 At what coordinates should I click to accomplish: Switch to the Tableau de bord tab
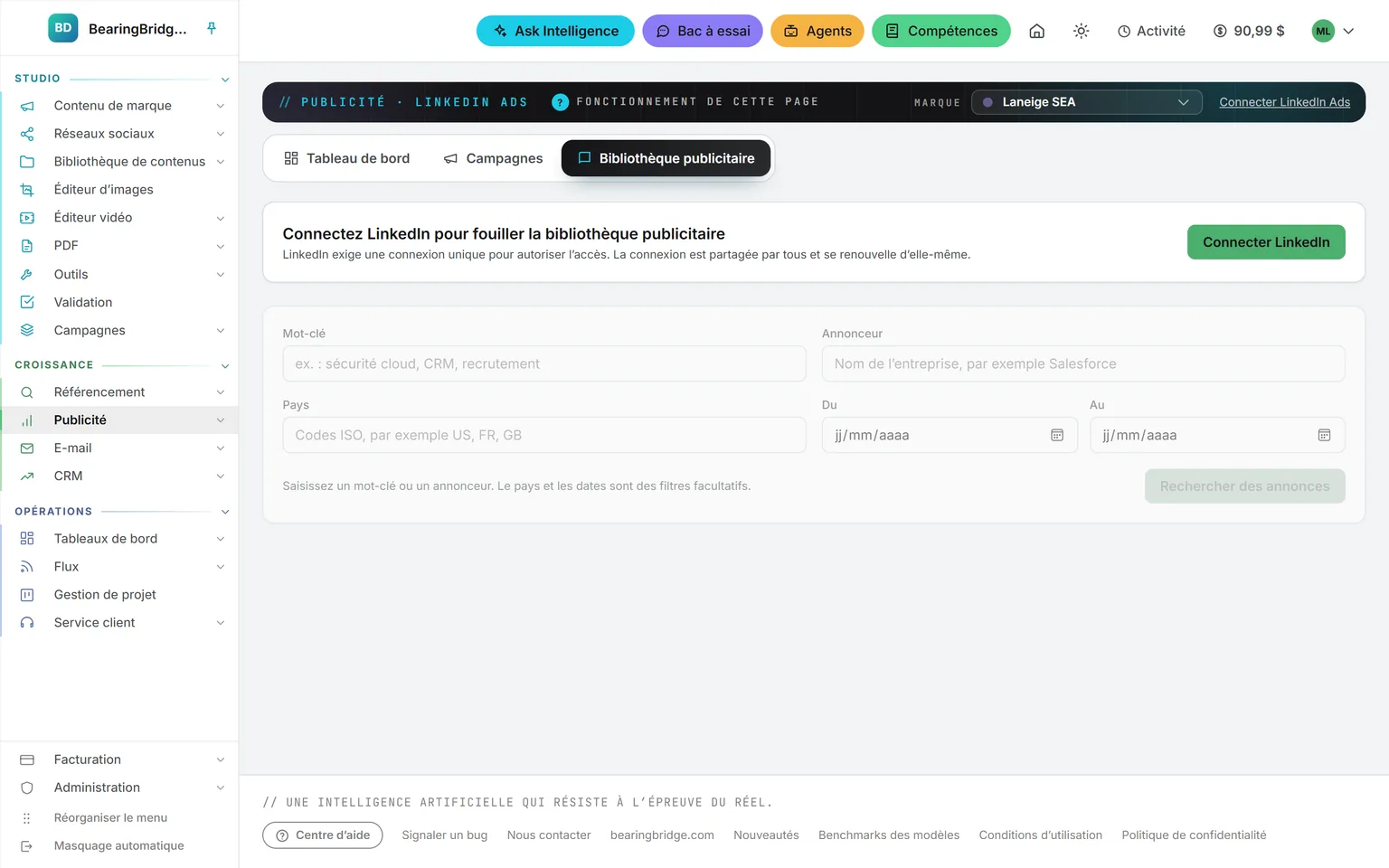pos(346,158)
